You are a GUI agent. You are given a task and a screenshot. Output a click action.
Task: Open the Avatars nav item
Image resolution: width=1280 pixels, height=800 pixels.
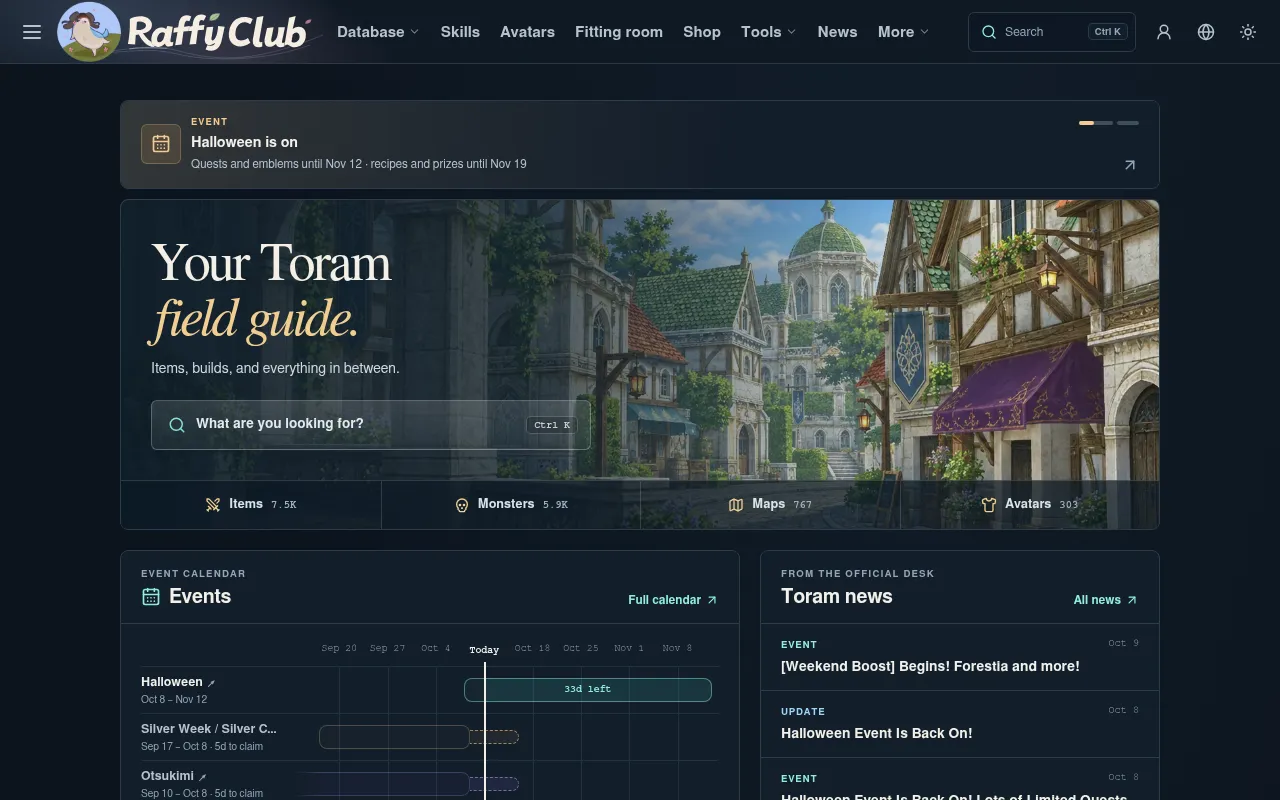pos(527,32)
